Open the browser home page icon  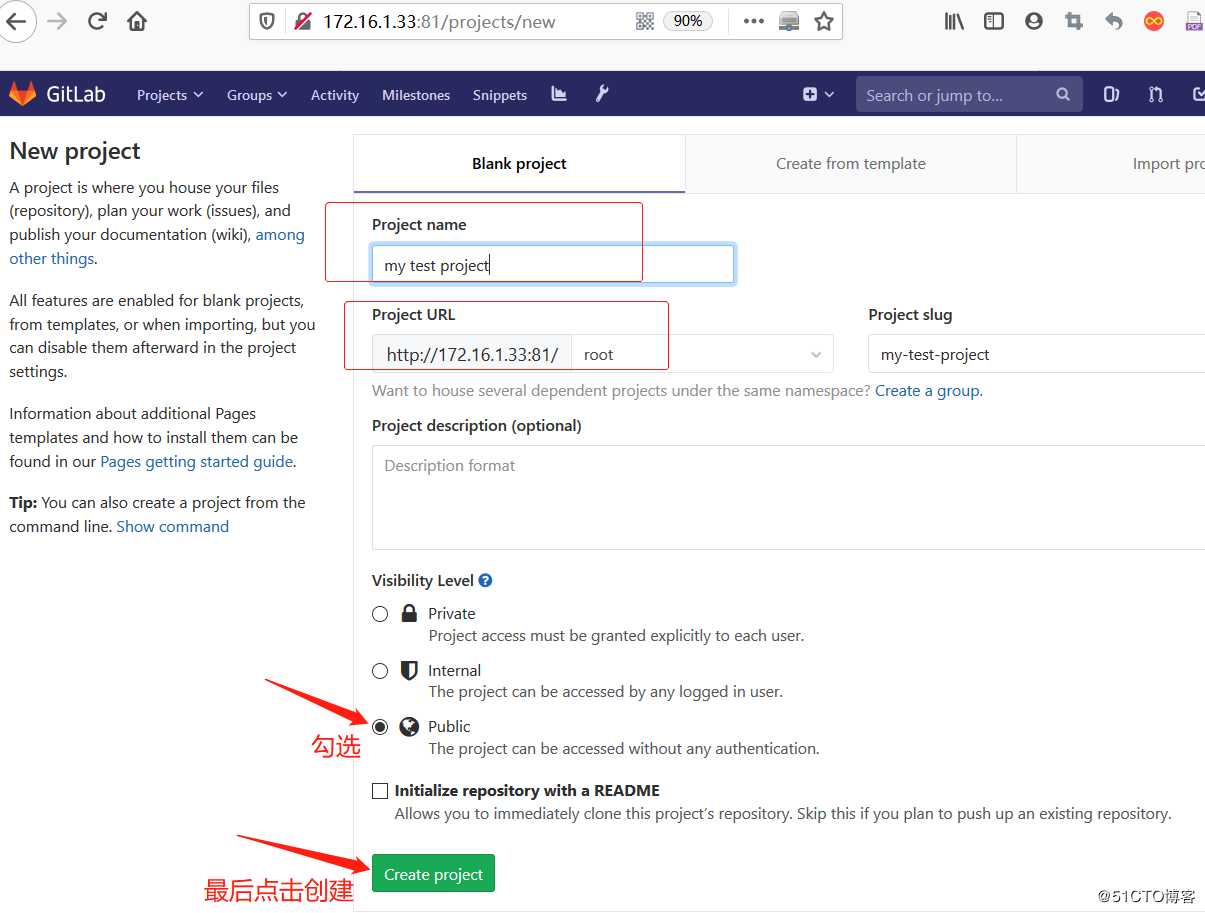[x=137, y=21]
